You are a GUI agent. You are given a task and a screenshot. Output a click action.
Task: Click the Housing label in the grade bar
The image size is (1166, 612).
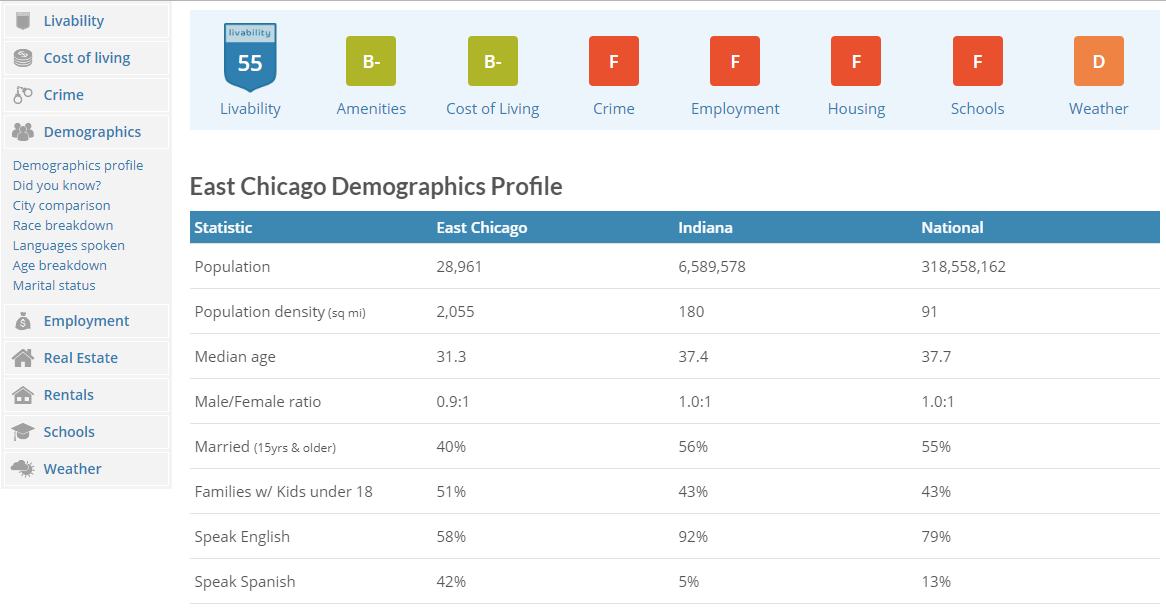(x=856, y=109)
